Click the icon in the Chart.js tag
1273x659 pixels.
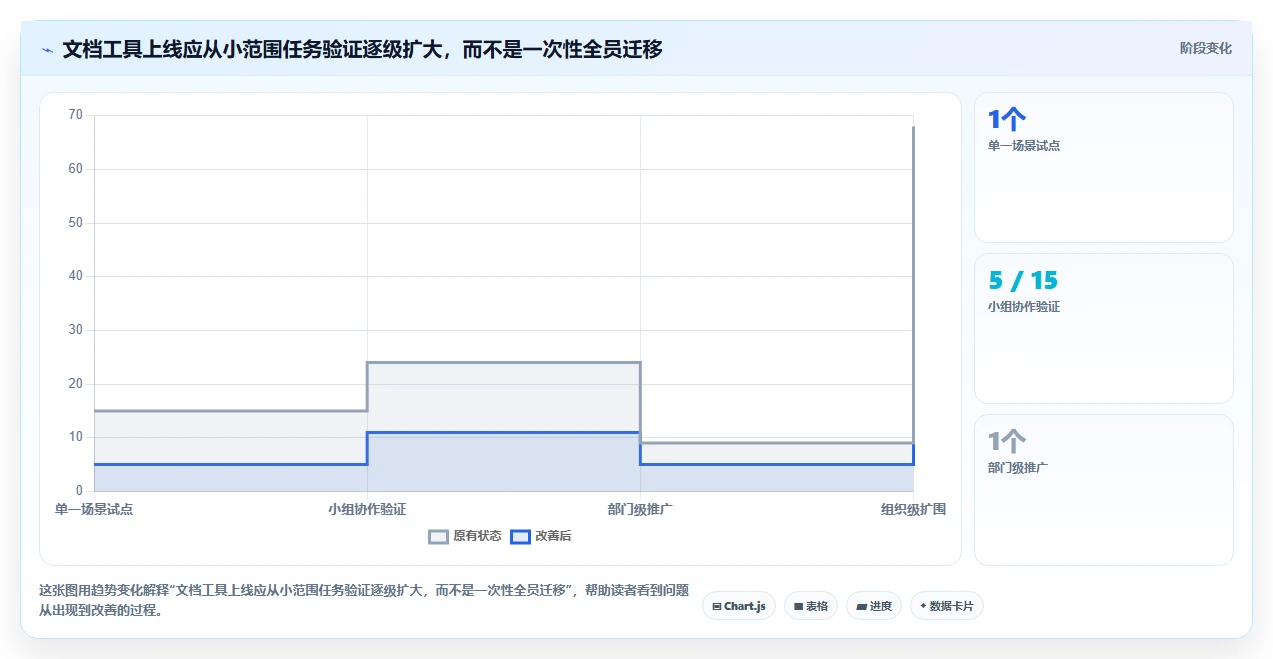pos(717,607)
